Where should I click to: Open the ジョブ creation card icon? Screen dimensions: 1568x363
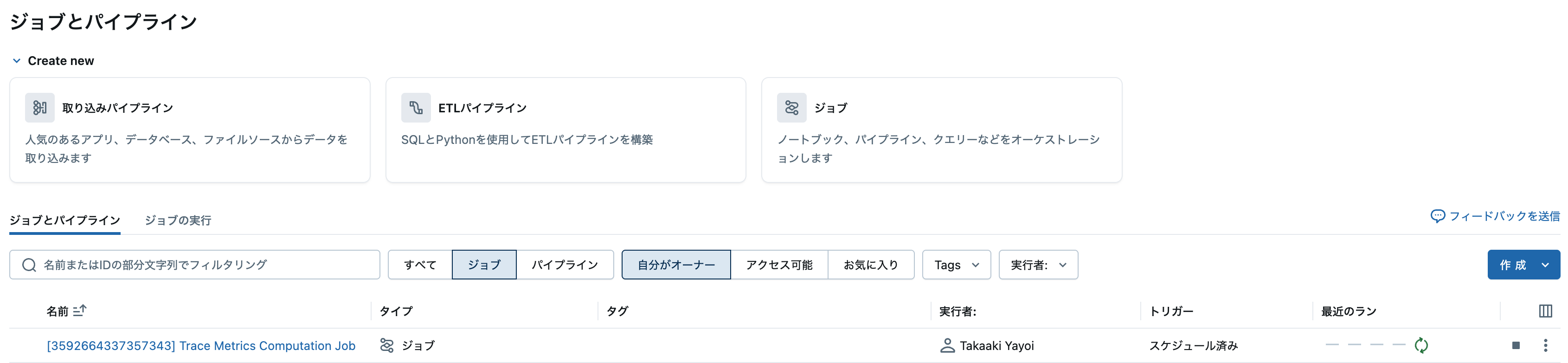(x=792, y=107)
